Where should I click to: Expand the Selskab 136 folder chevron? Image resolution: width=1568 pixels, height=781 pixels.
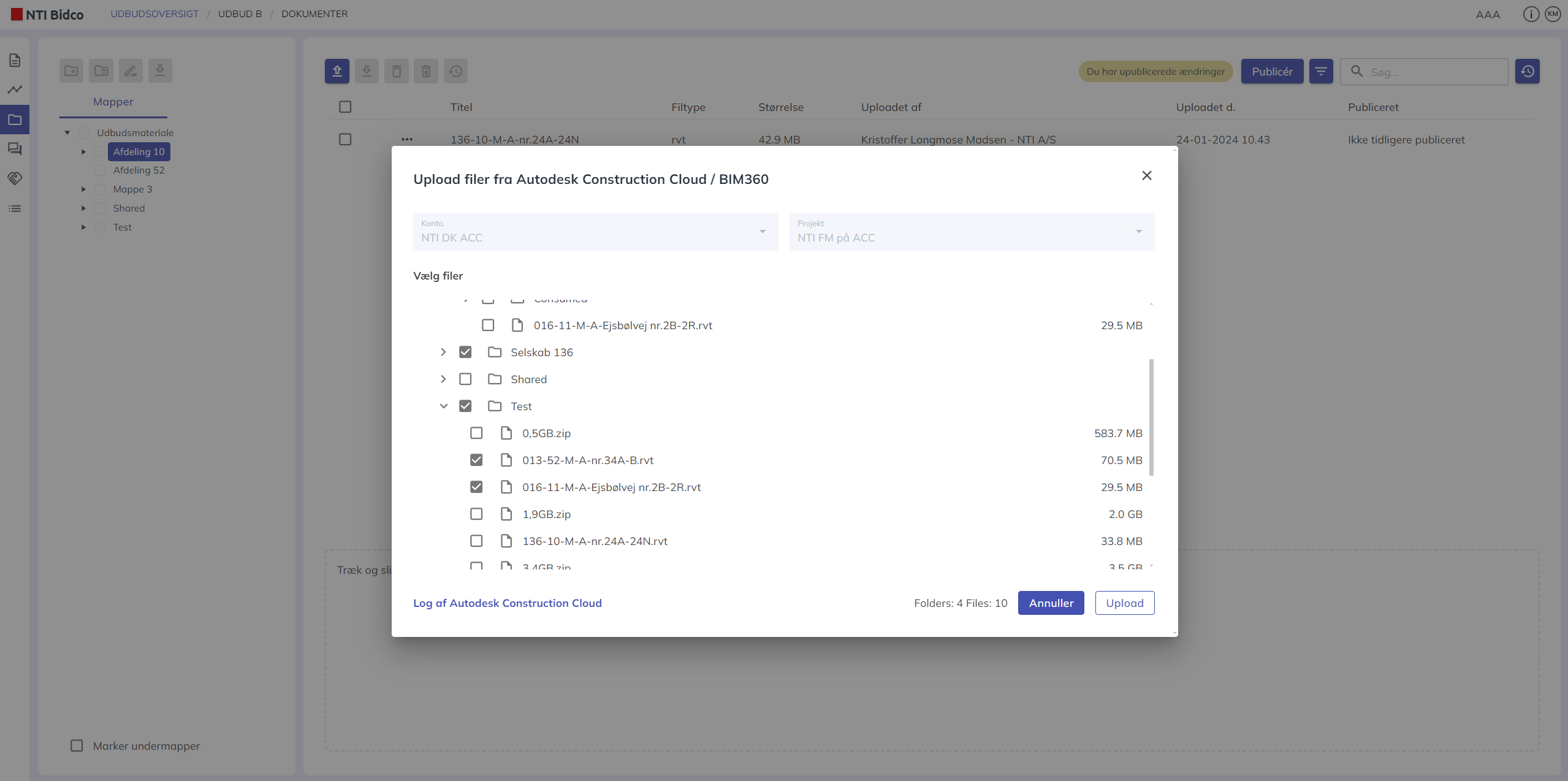pos(443,352)
